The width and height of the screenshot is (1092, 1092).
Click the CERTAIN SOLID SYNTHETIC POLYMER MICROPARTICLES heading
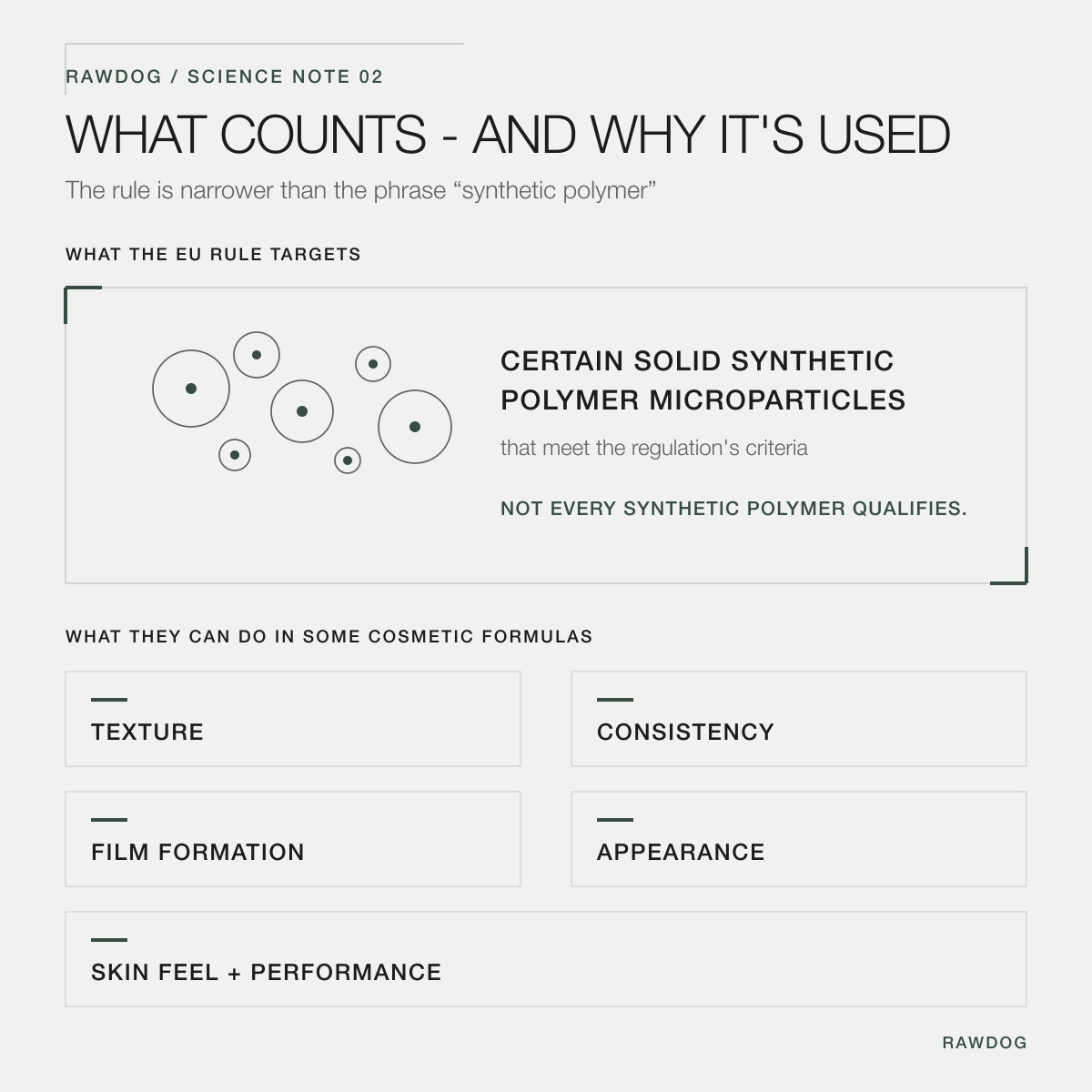703,380
